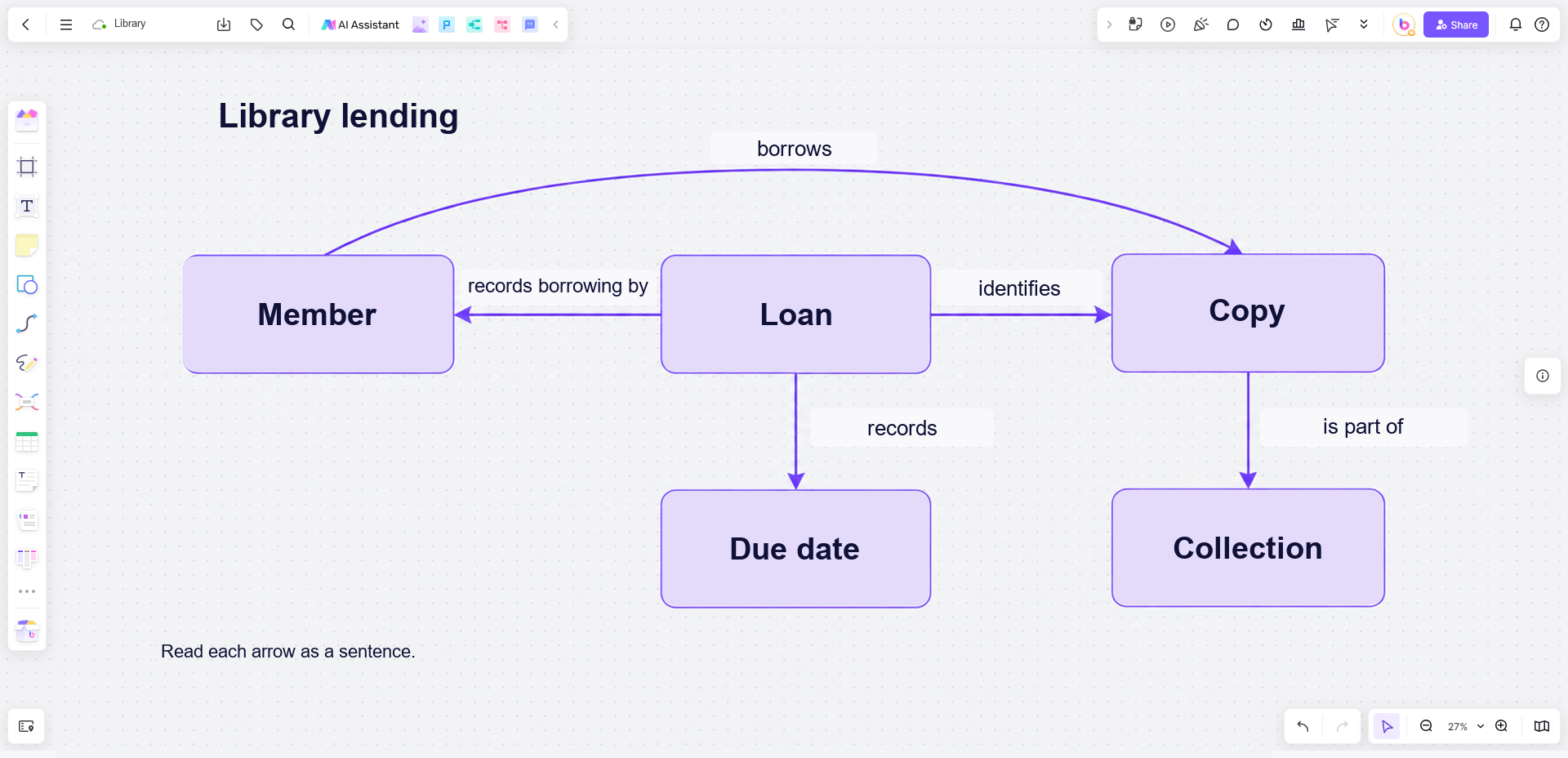Click the purple AI chat icon
This screenshot has width=1568, height=758.
tap(530, 25)
